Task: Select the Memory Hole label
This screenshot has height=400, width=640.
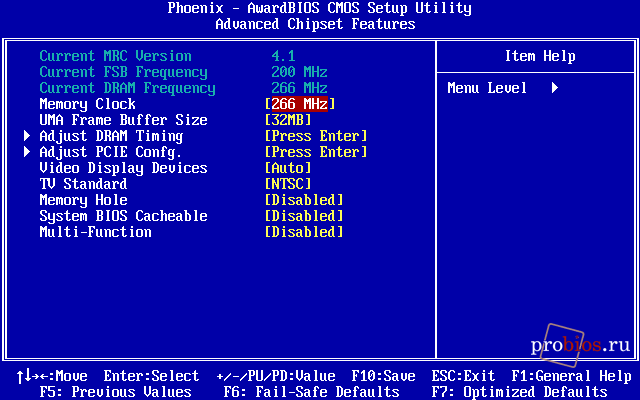Action: tap(83, 200)
